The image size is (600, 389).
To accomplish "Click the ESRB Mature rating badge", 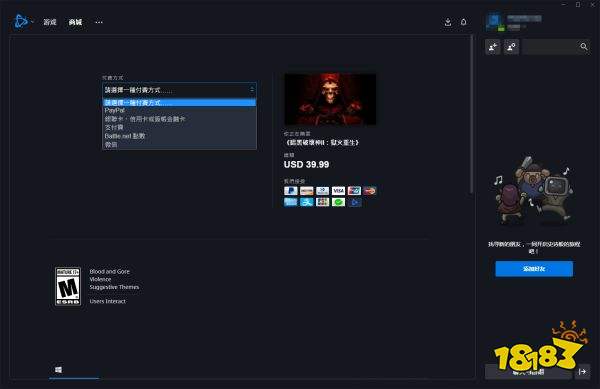I will click(68, 286).
